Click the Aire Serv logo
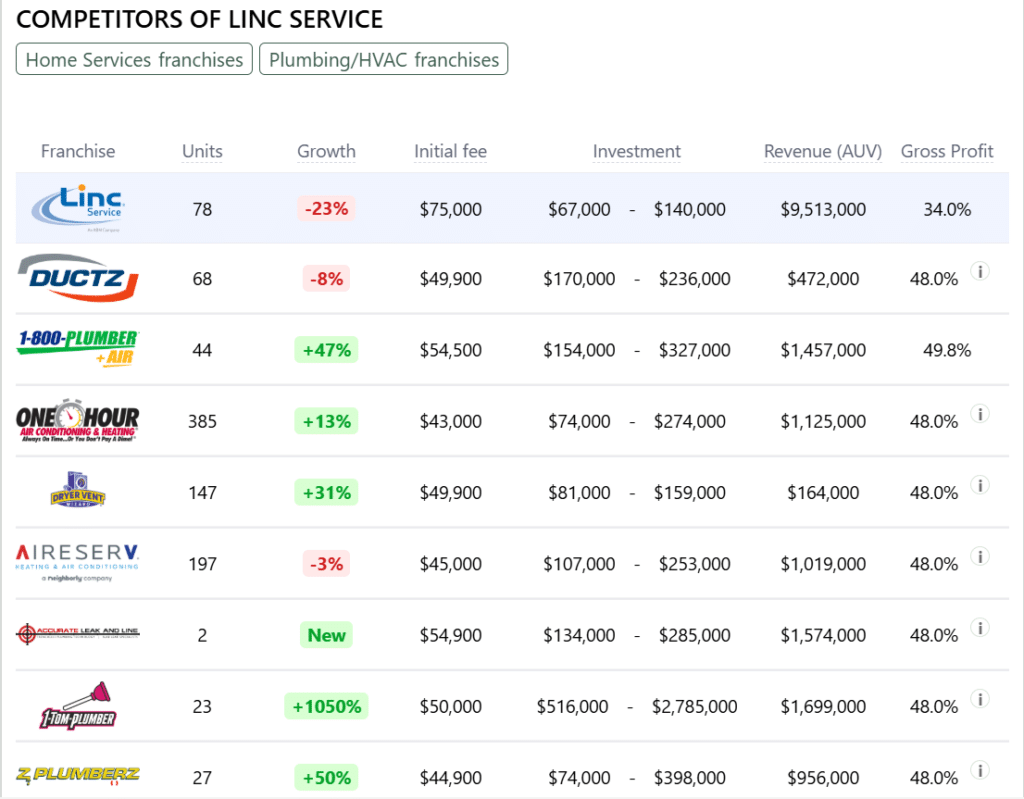The width and height of the screenshot is (1024, 799). pos(78,563)
